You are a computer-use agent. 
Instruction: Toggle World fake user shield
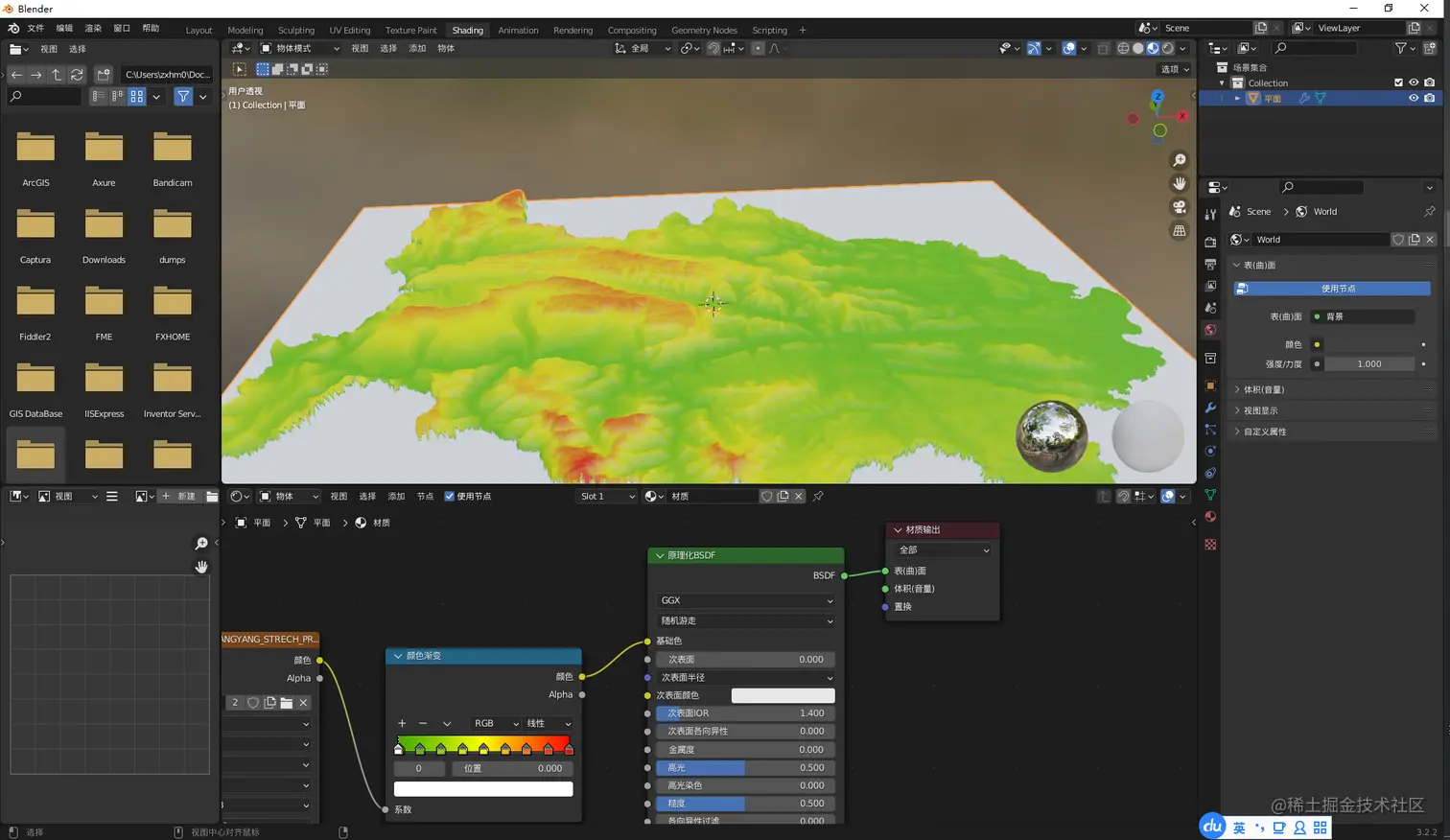(1398, 240)
